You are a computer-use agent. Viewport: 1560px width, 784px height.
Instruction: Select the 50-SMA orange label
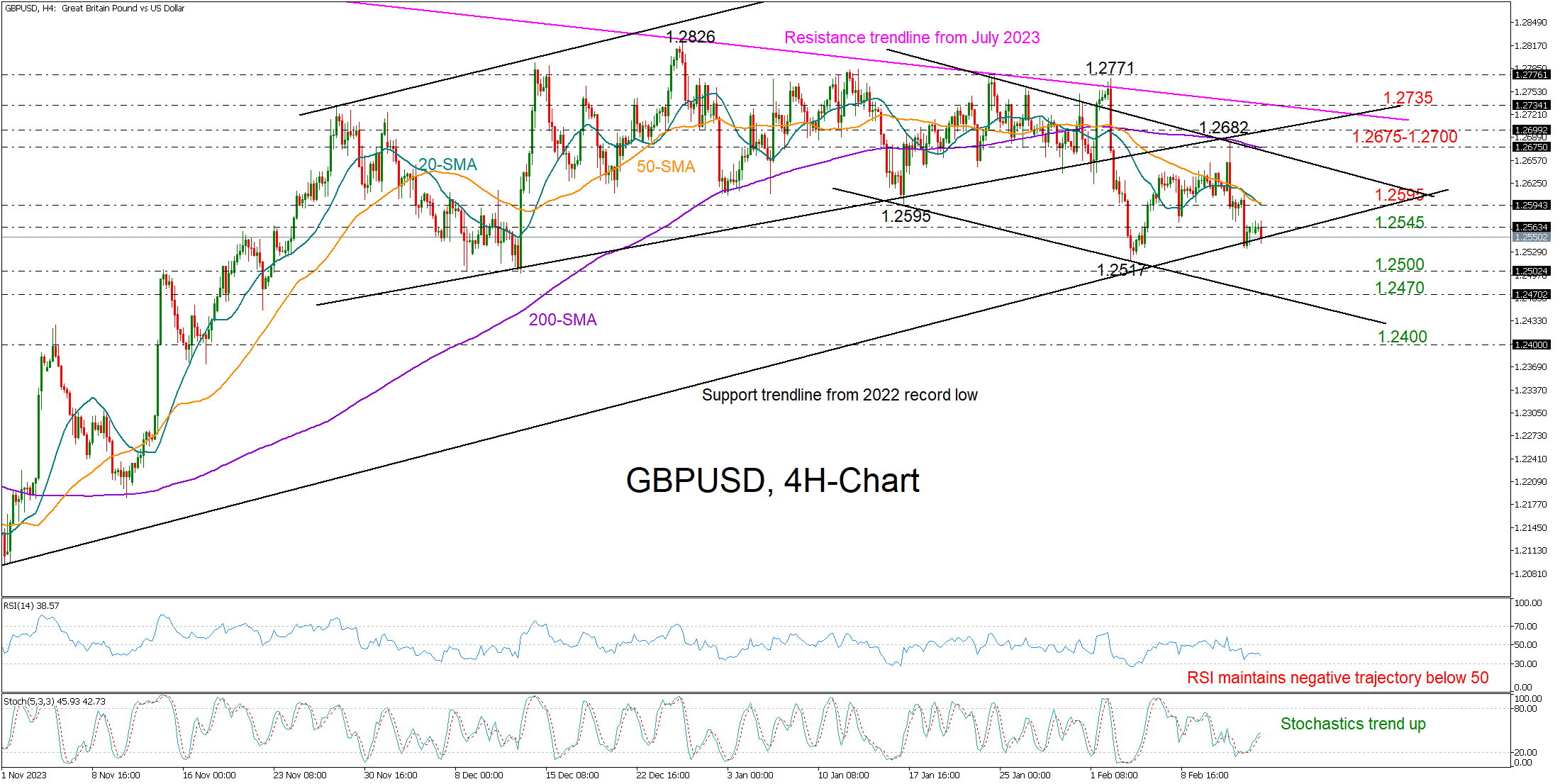[x=665, y=167]
